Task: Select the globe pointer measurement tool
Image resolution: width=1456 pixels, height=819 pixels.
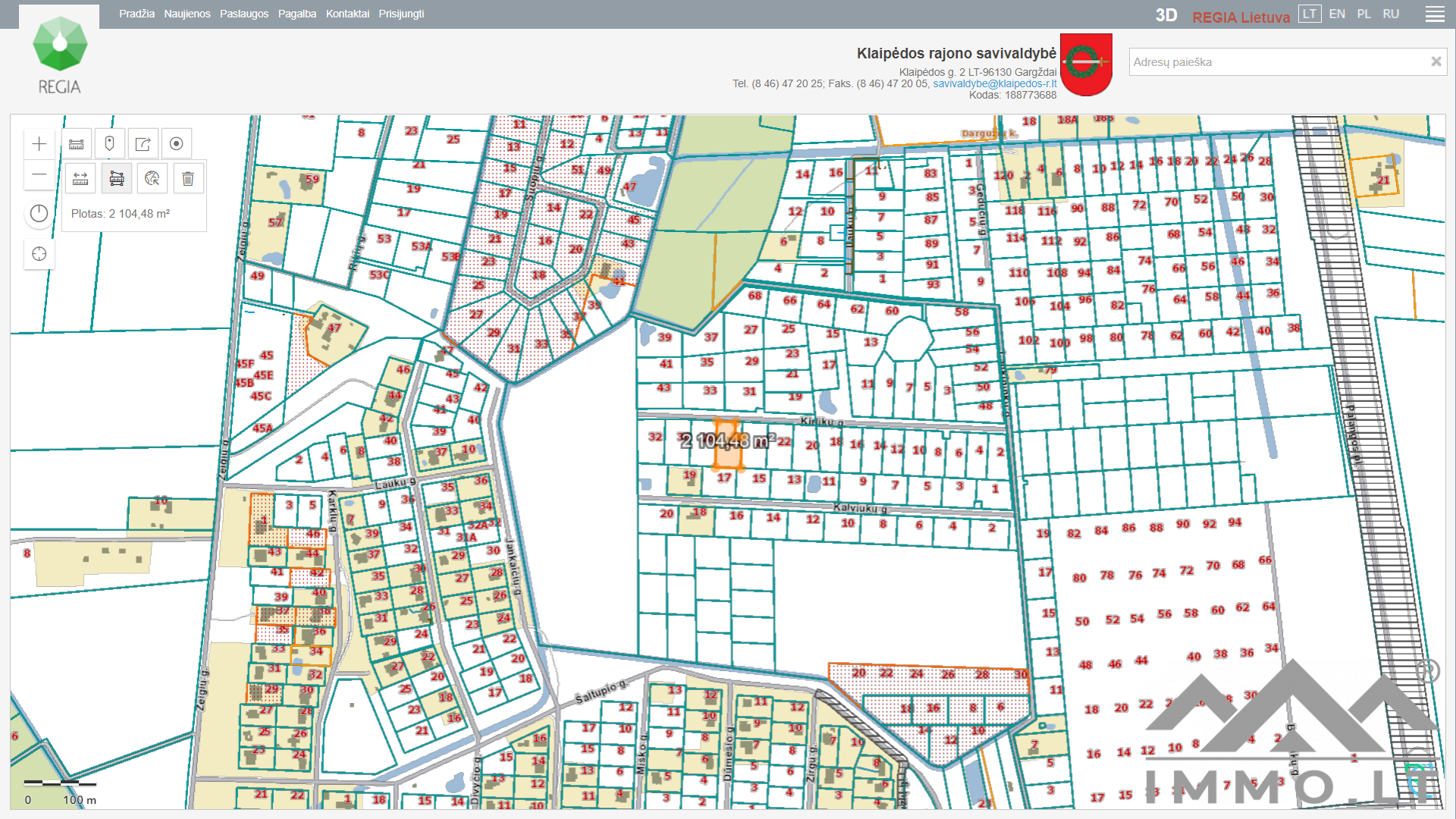Action: coord(152,179)
